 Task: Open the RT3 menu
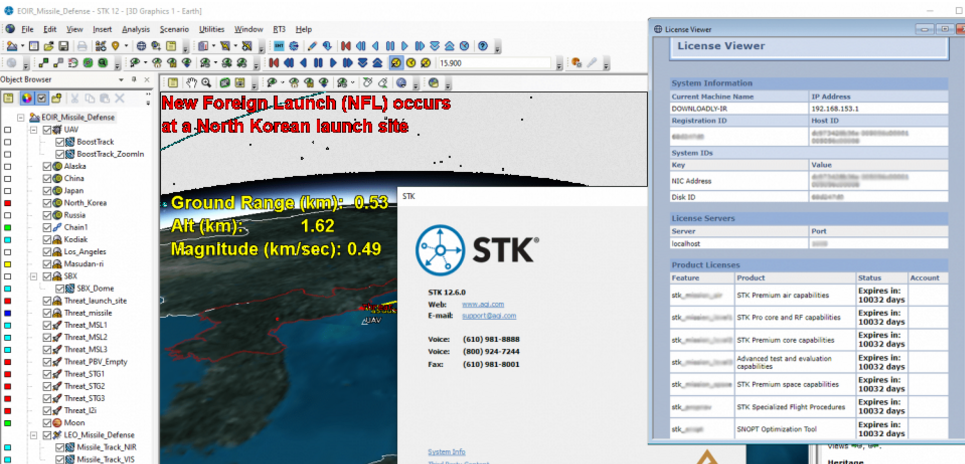click(279, 29)
